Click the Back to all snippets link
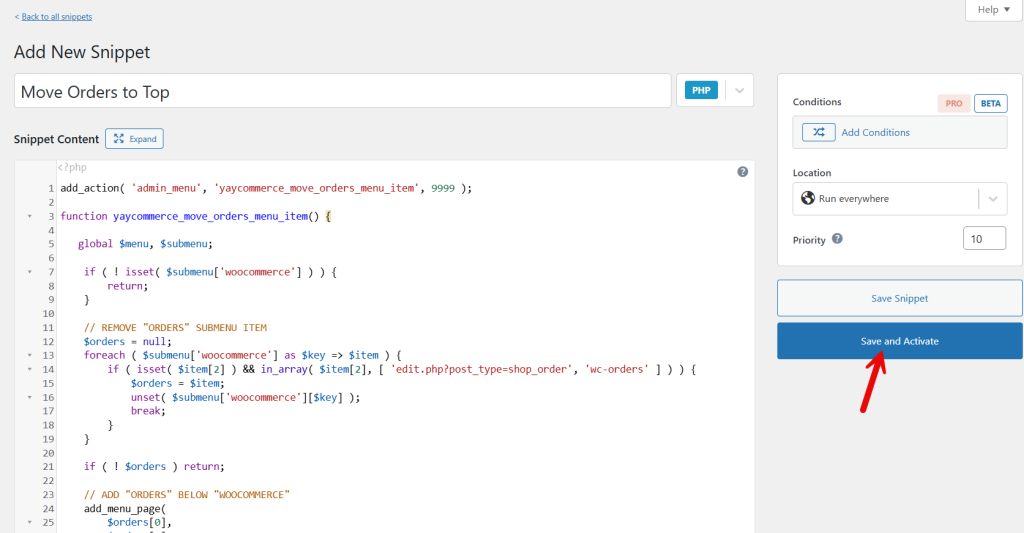The height and width of the screenshot is (533, 1024). click(x=57, y=16)
